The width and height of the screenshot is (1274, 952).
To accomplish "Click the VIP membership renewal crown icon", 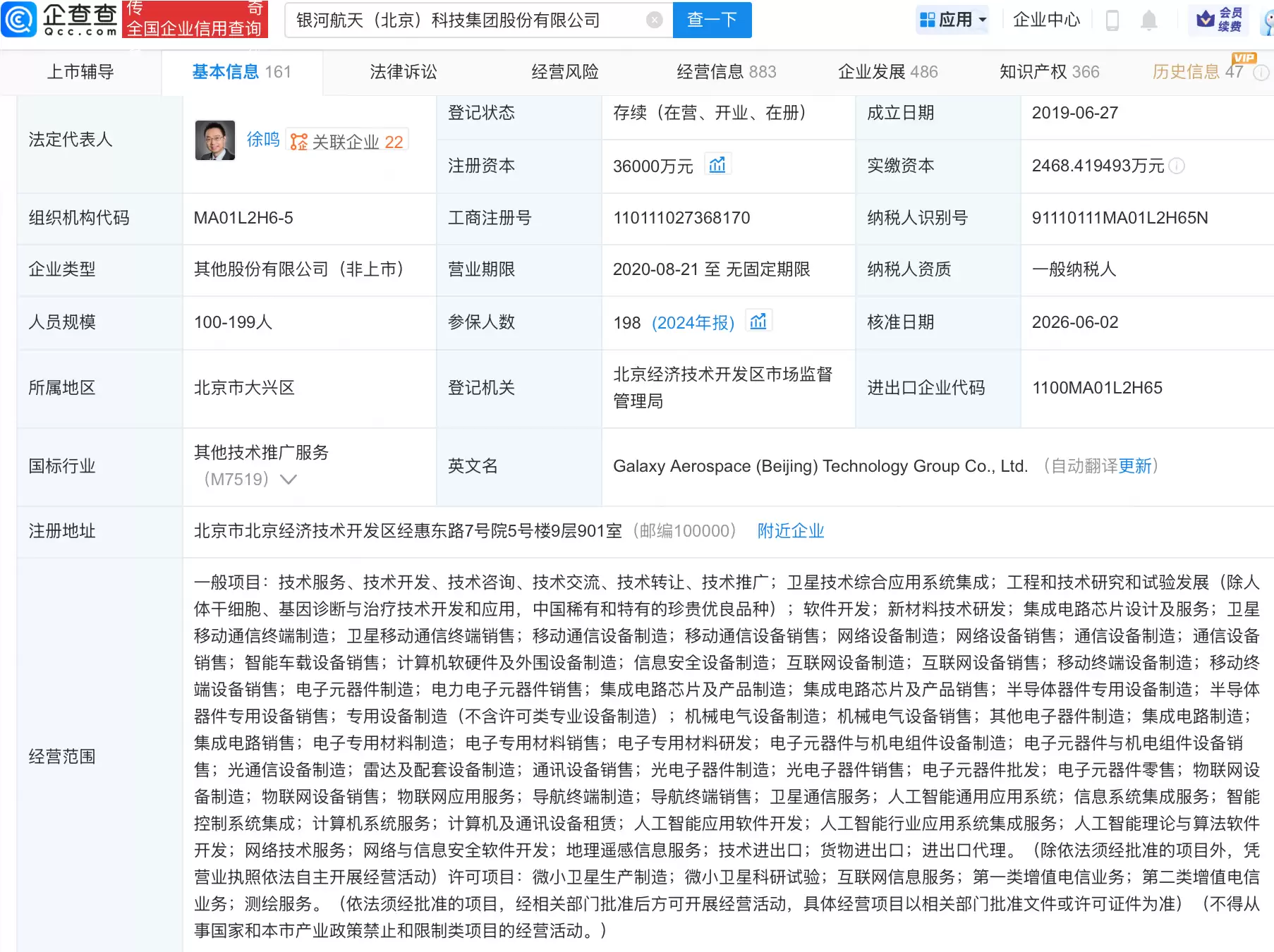I will [x=1206, y=19].
